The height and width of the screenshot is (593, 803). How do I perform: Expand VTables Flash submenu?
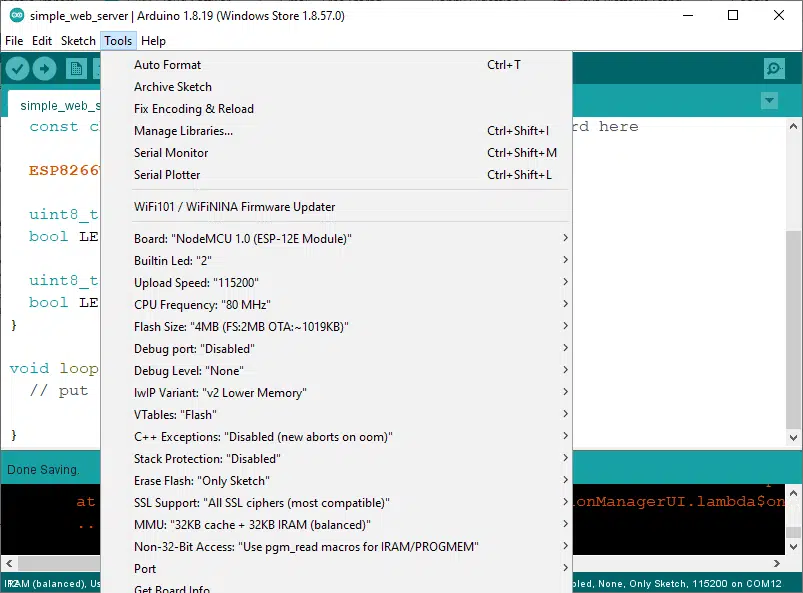[x=336, y=415]
